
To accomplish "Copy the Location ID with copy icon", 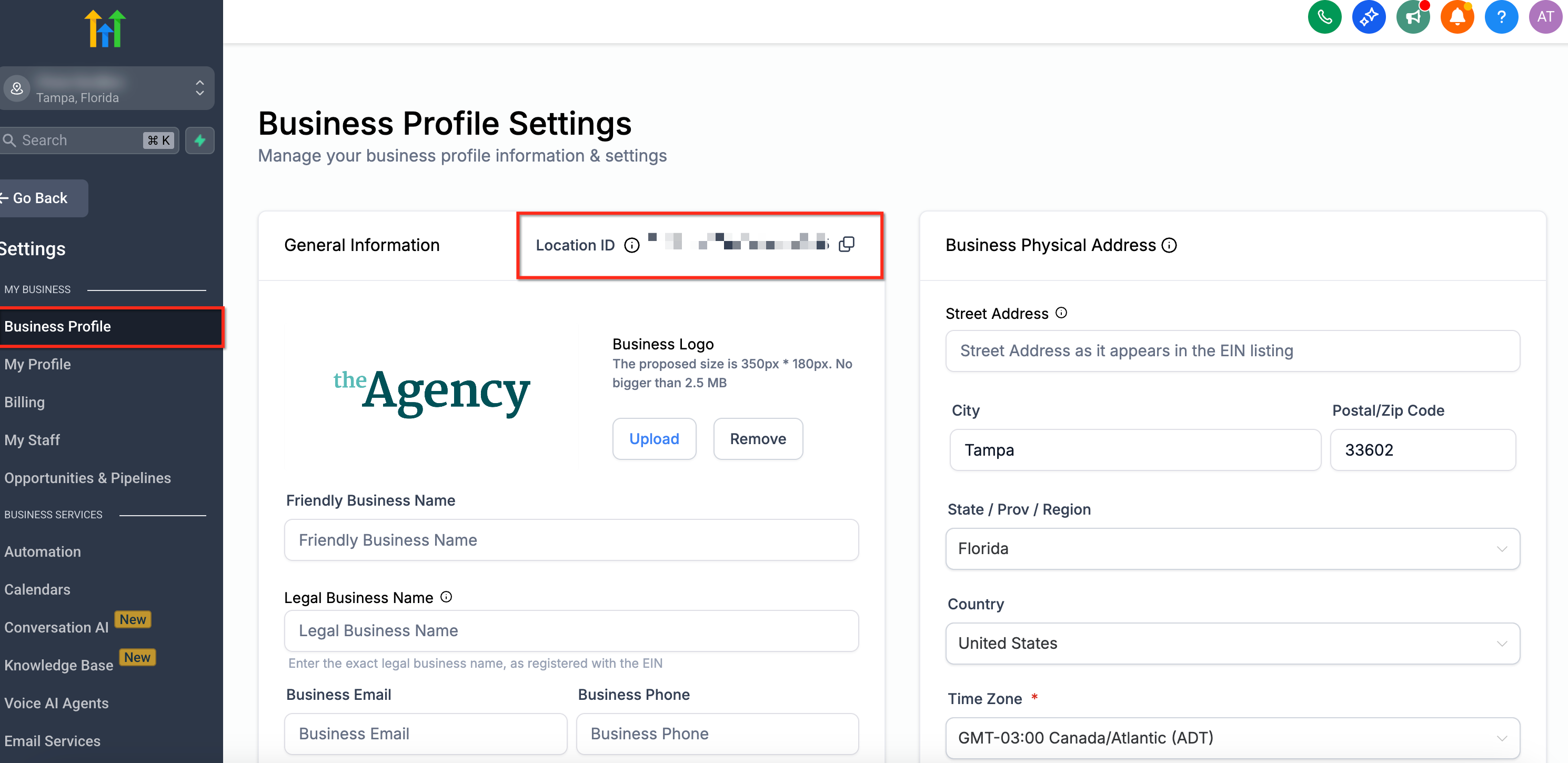I will [846, 244].
